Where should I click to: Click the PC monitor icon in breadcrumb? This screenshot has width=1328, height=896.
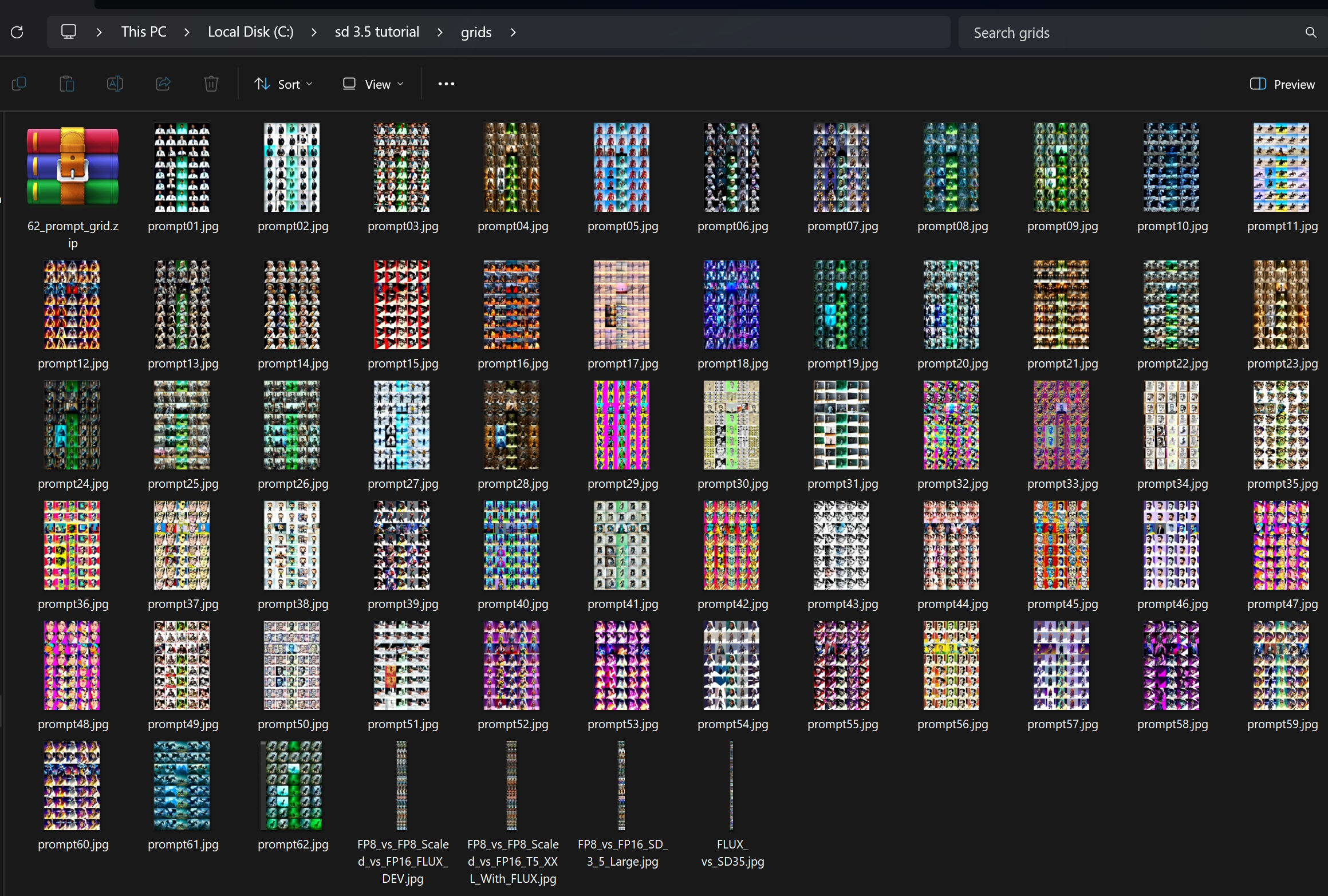tap(69, 31)
